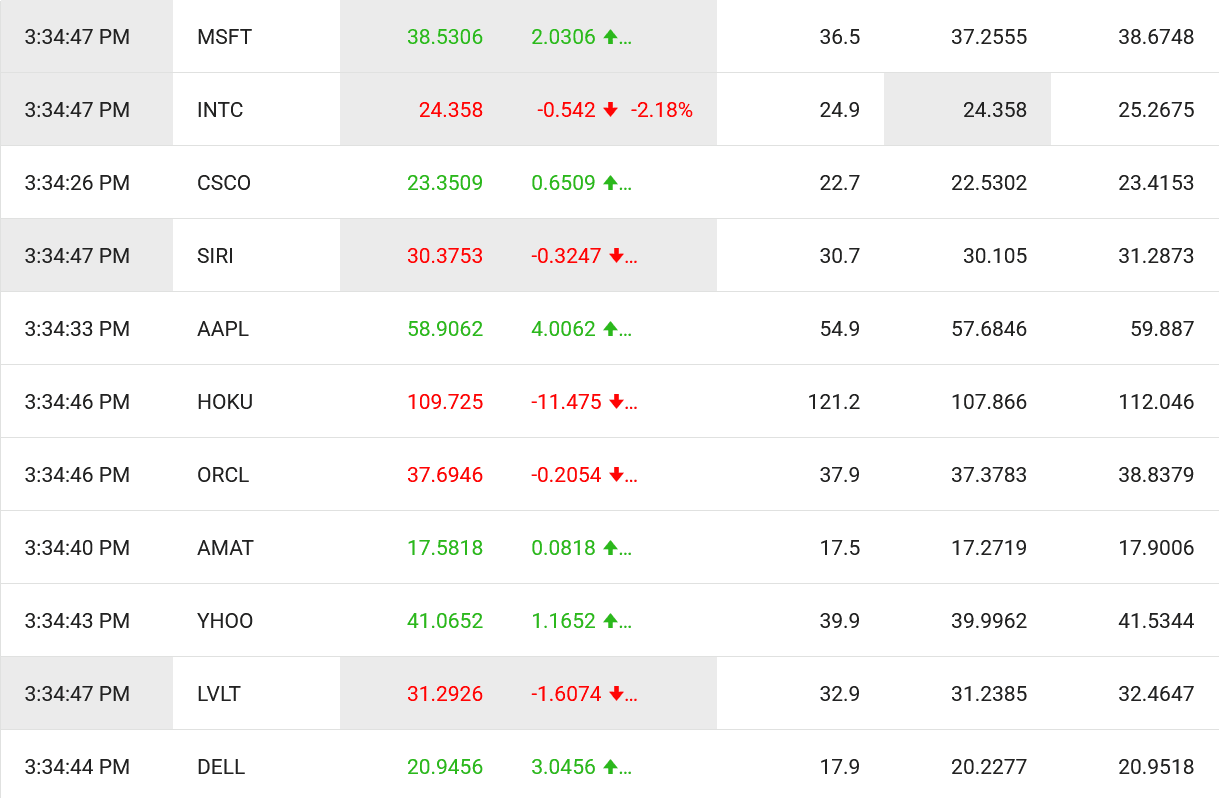Click SIRI price 30.3753
The width and height of the screenshot is (1219, 798).
pyautogui.click(x=445, y=256)
